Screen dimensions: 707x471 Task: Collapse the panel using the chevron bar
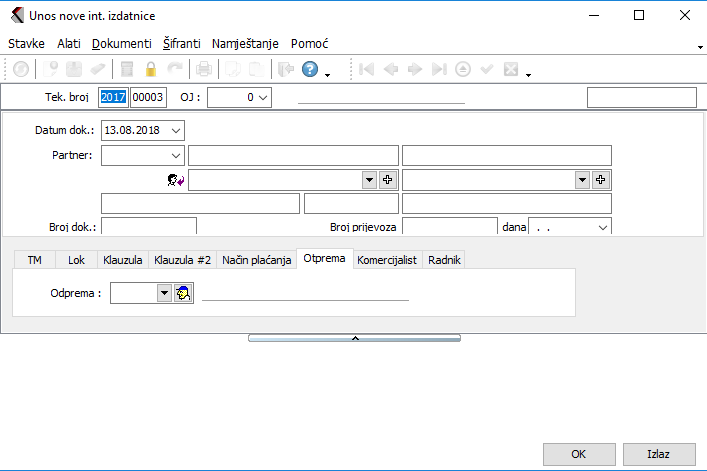click(353, 339)
